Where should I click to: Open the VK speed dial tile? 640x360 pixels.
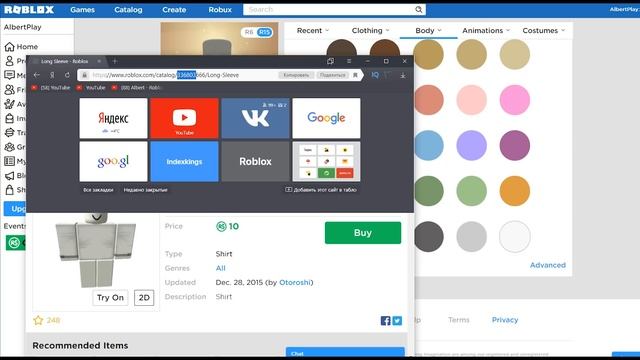tap(256, 118)
